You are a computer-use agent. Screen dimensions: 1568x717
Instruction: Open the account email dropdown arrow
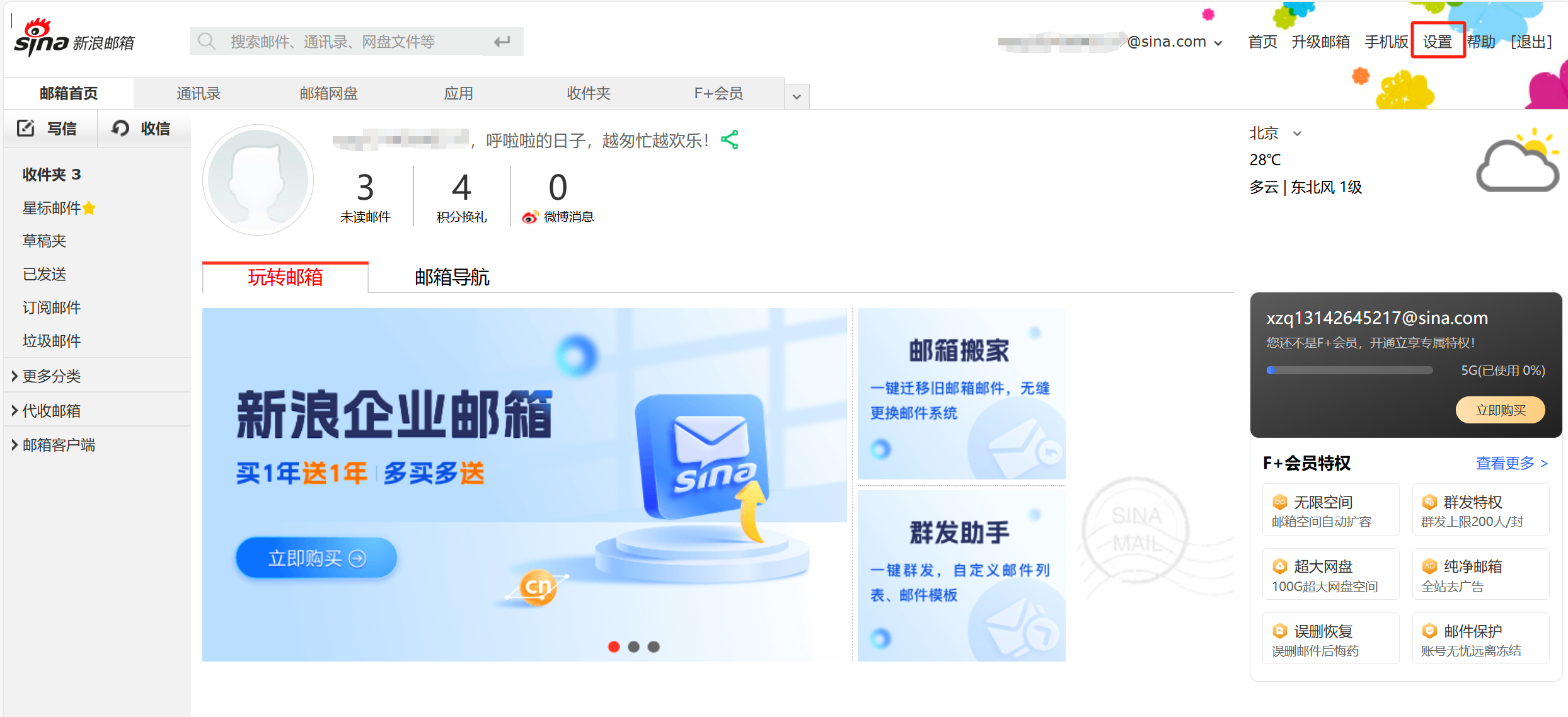click(1218, 43)
